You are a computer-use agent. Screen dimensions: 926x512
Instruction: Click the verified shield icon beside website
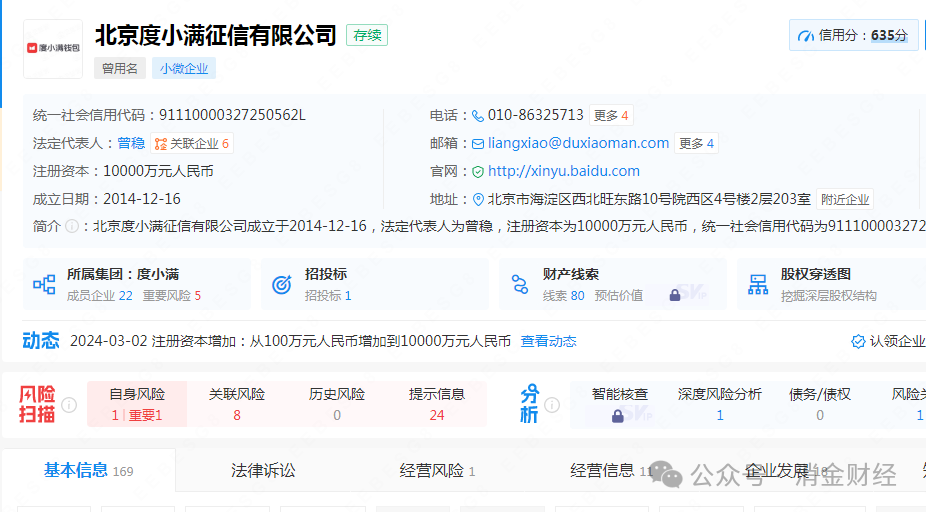click(478, 172)
